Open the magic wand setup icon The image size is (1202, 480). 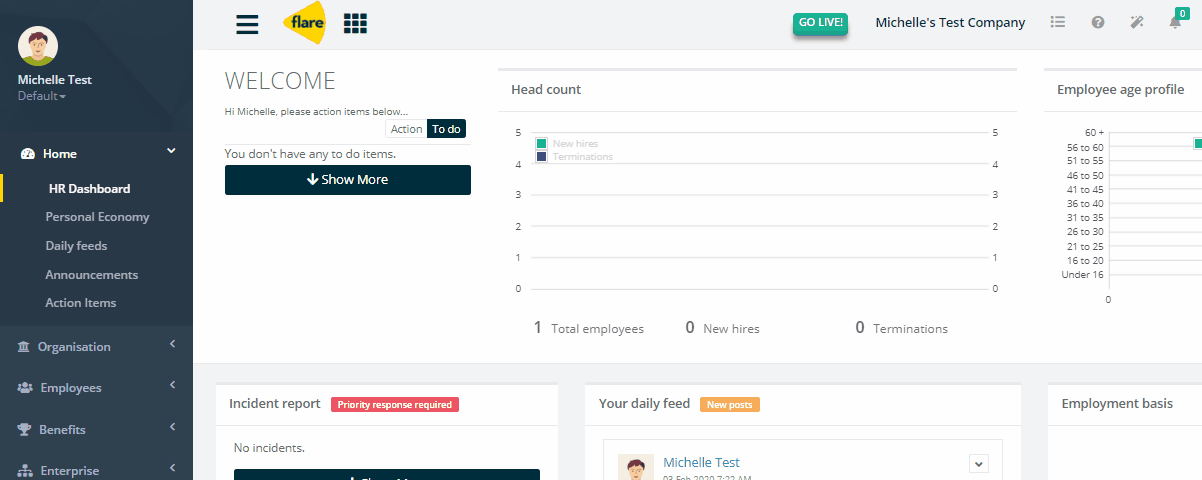1137,22
